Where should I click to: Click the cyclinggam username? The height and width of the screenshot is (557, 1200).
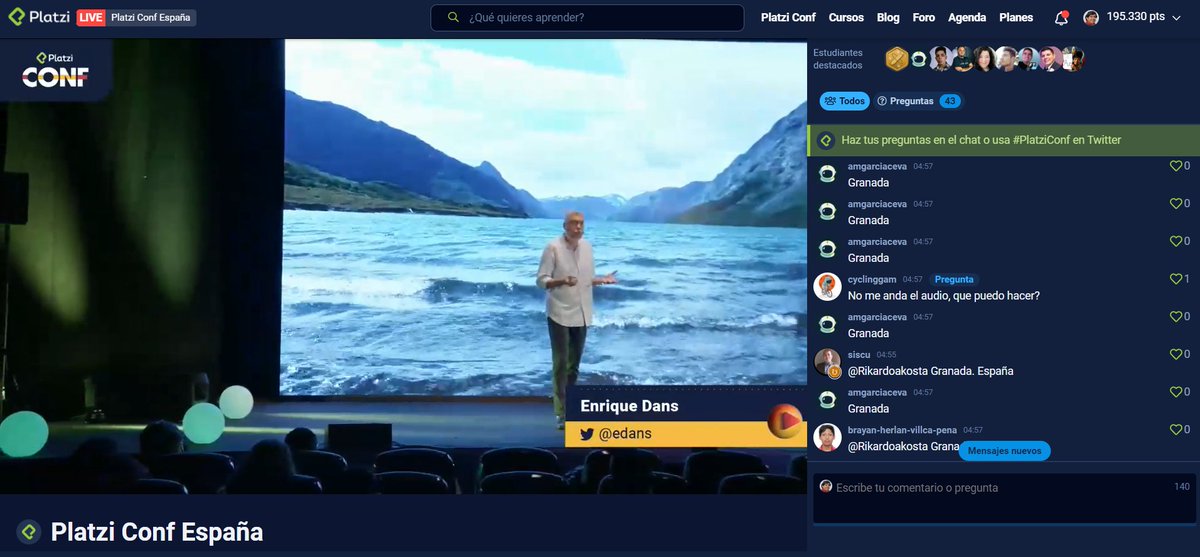(x=872, y=279)
